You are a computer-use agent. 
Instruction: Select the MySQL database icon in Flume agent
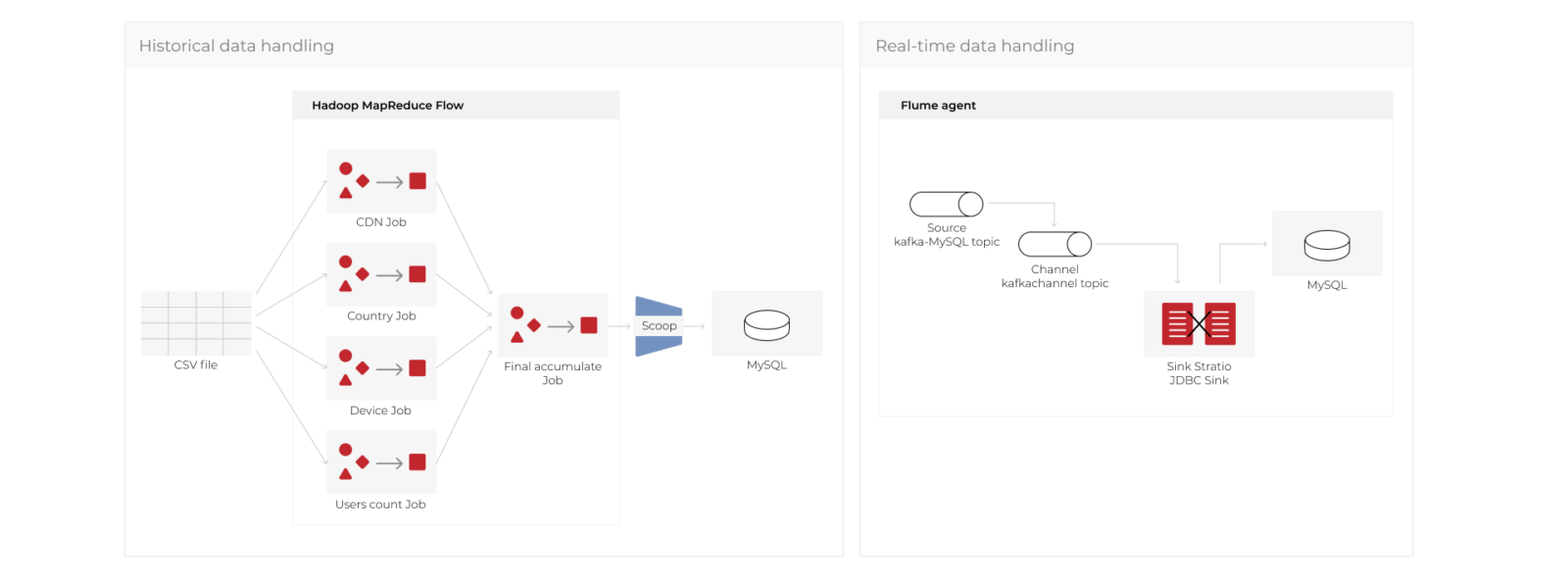pos(1327,244)
